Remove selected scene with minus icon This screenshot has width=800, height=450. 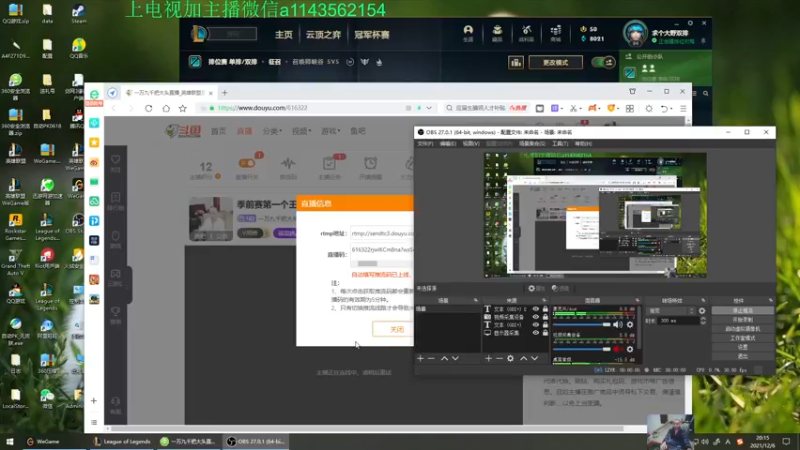[432, 359]
